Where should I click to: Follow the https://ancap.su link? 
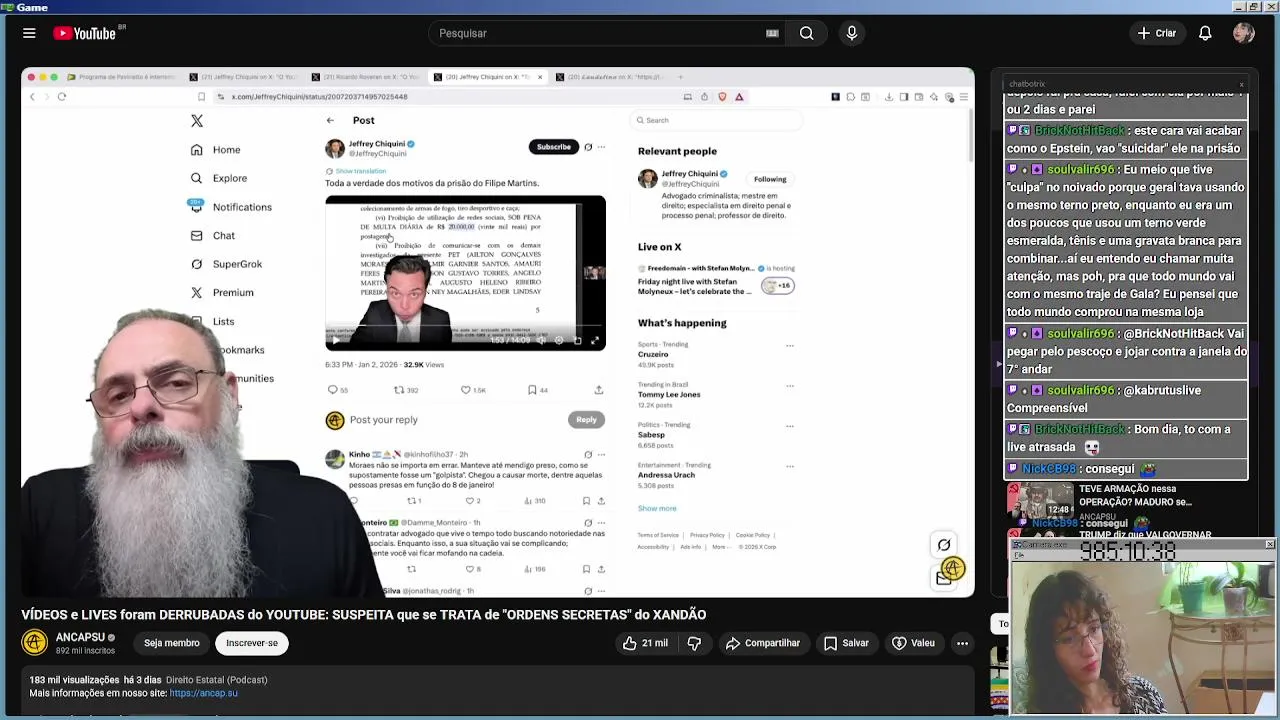pyautogui.click(x=203, y=693)
